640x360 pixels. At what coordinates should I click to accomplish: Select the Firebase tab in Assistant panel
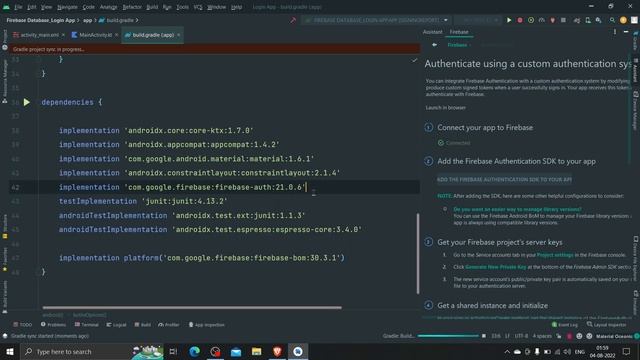tap(459, 32)
